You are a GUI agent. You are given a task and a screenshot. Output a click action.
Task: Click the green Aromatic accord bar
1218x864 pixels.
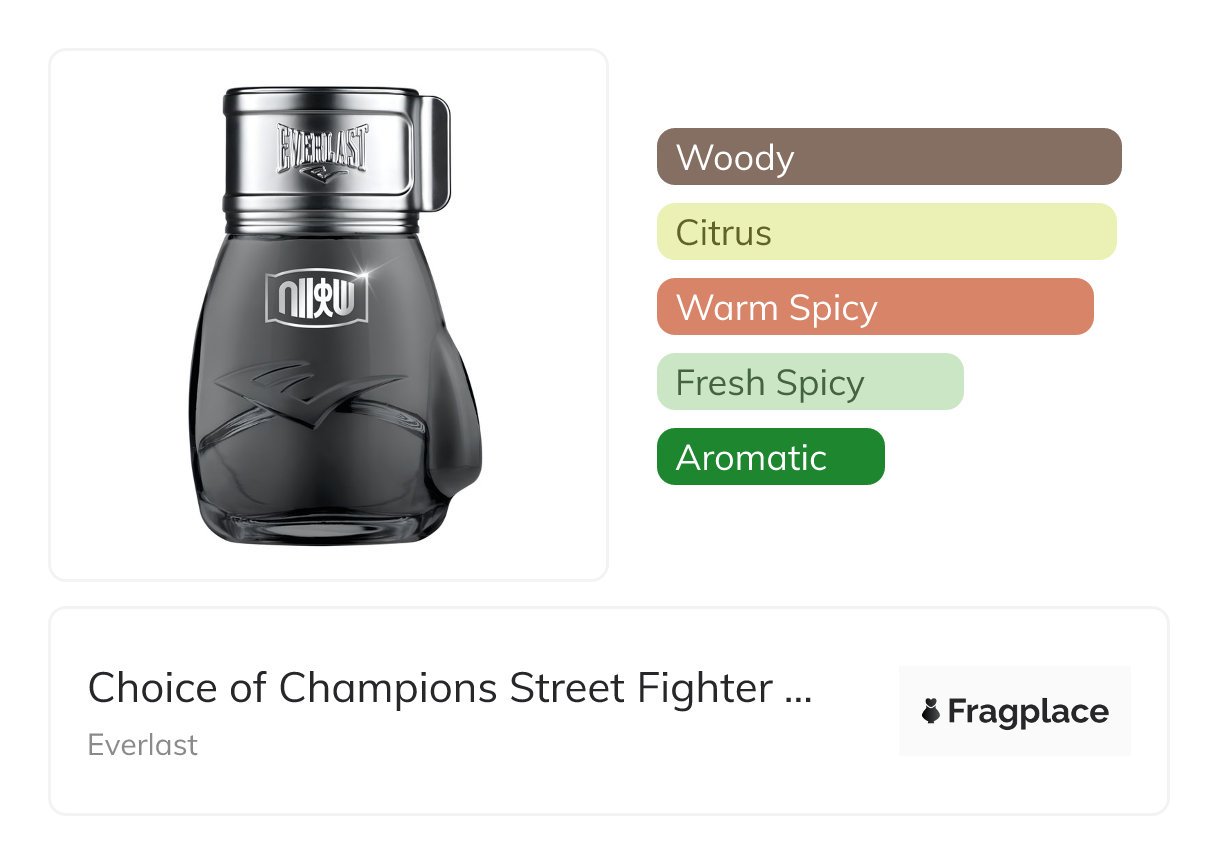[x=770, y=457]
